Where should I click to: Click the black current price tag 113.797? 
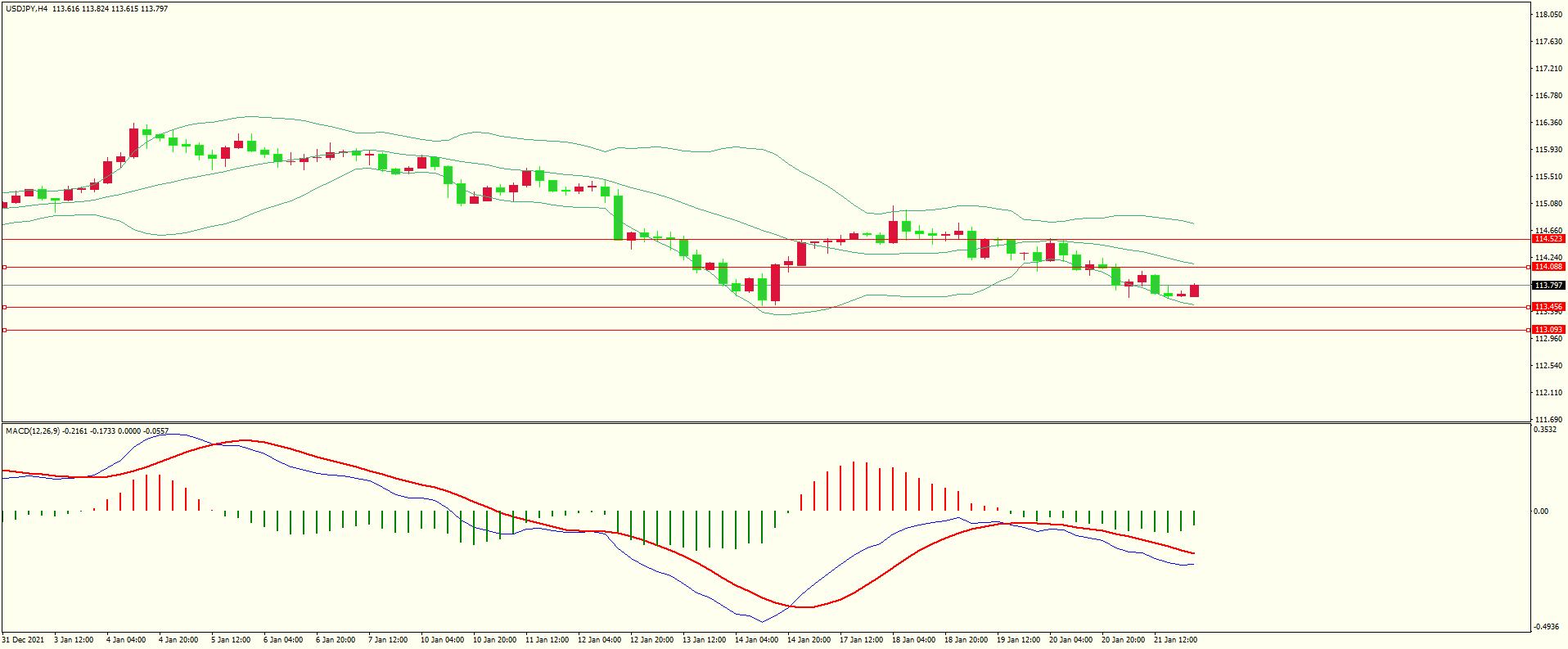[1548, 286]
